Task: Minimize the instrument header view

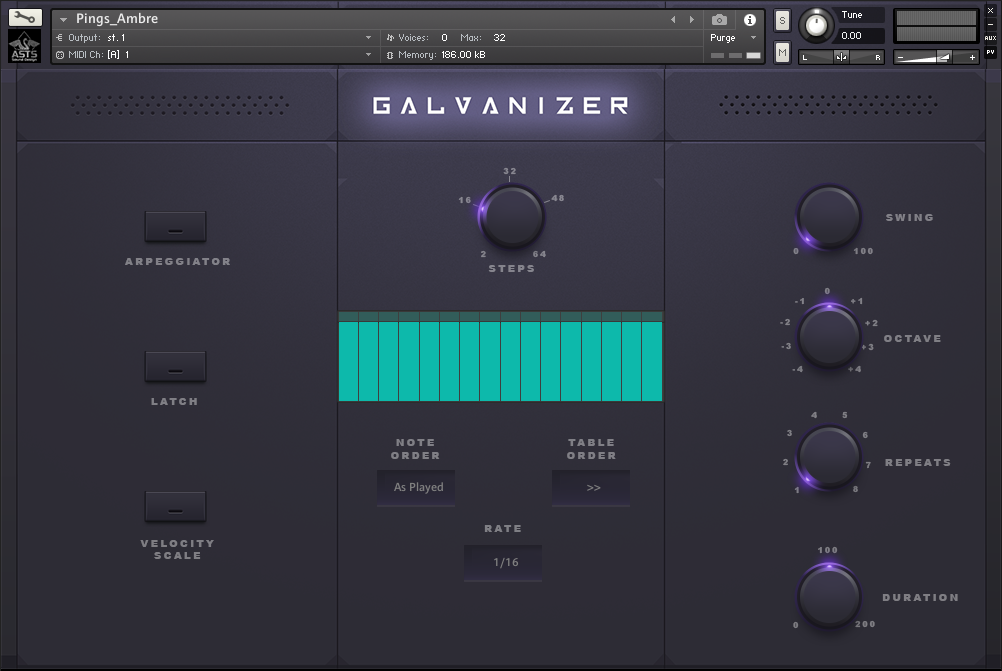Action: tap(990, 24)
